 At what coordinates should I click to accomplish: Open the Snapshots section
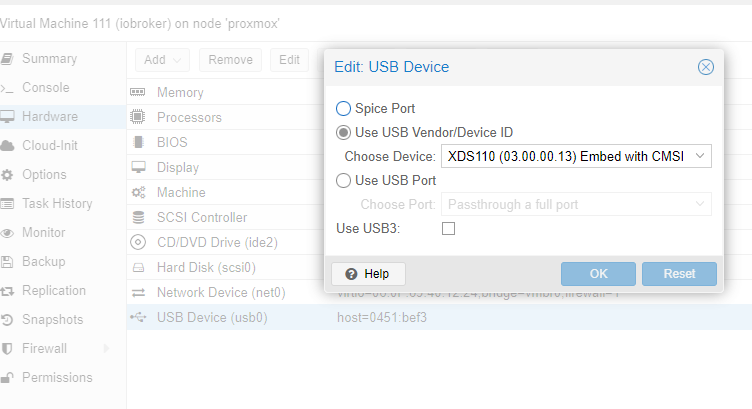point(52,319)
